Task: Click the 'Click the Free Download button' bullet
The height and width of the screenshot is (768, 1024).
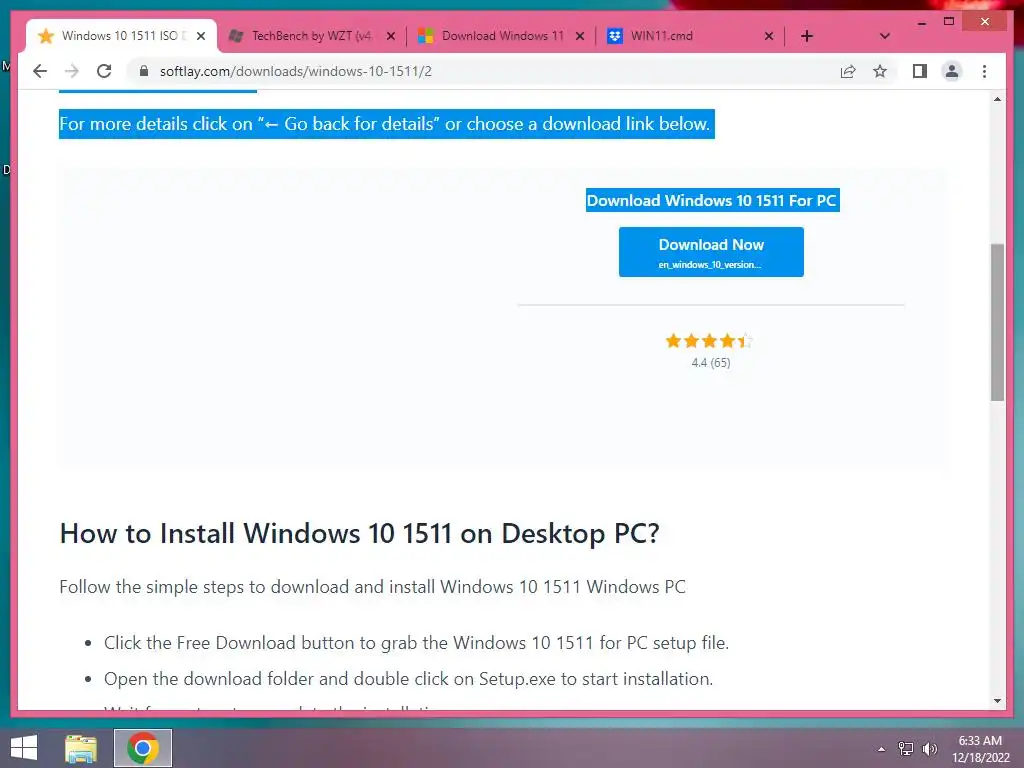Action: coord(416,643)
